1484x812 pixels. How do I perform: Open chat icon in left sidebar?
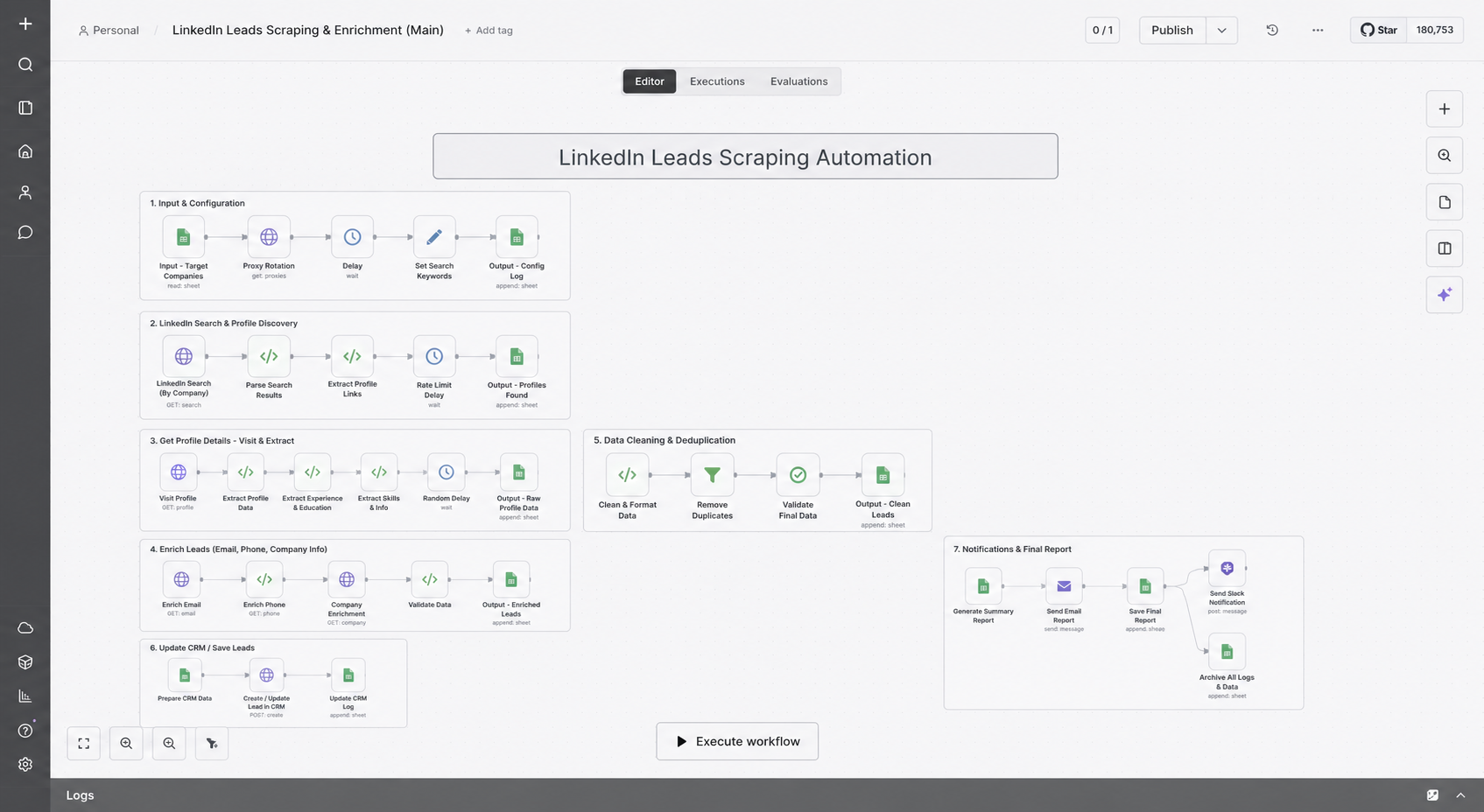click(25, 232)
